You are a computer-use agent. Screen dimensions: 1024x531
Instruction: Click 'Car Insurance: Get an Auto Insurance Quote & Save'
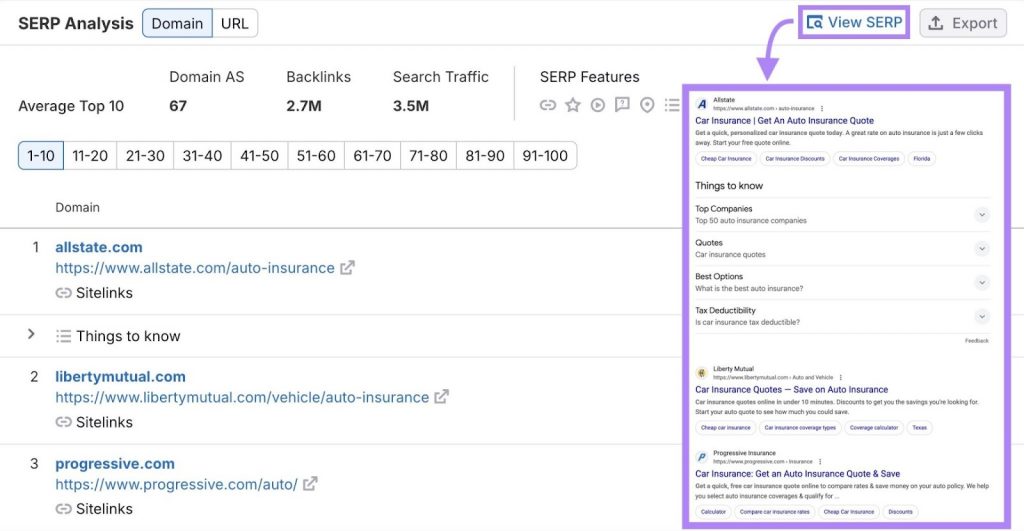[x=797, y=474]
